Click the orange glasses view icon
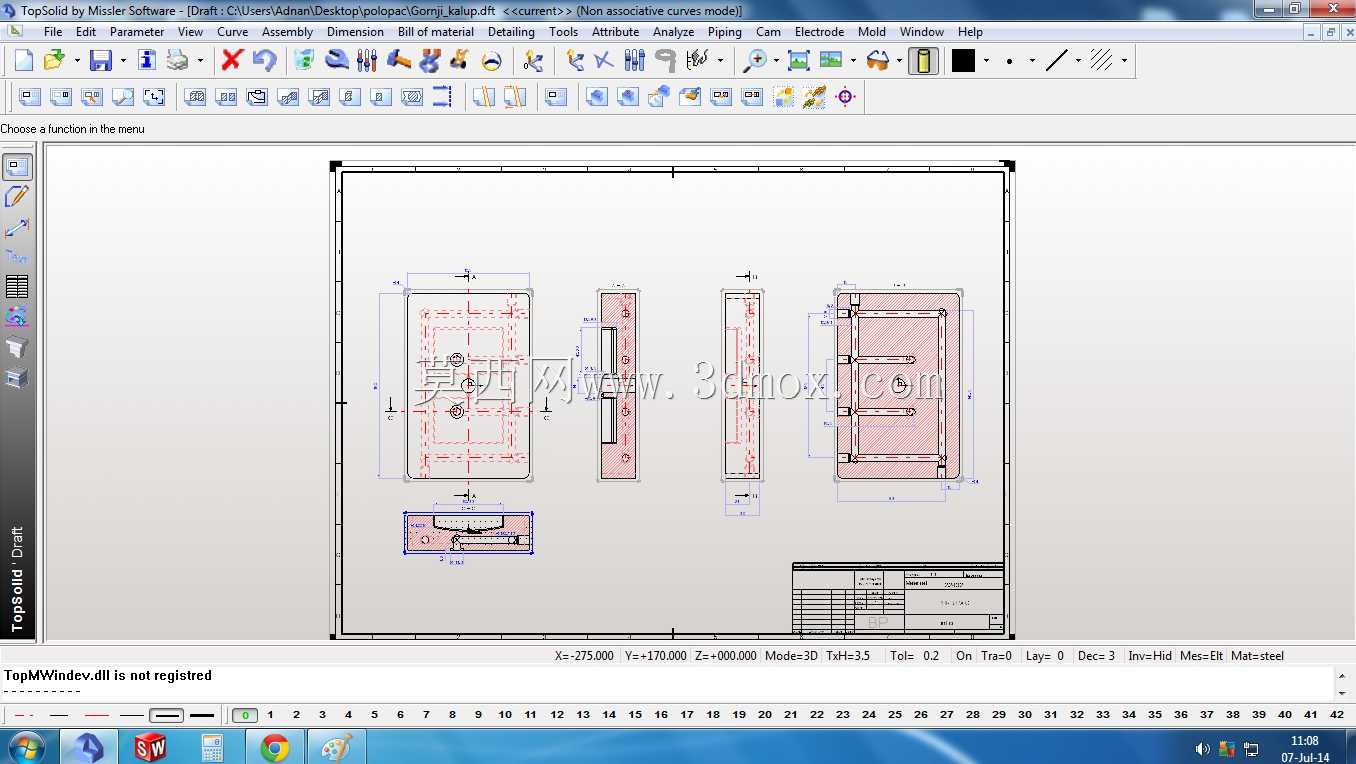The height and width of the screenshot is (764, 1356). point(877,61)
